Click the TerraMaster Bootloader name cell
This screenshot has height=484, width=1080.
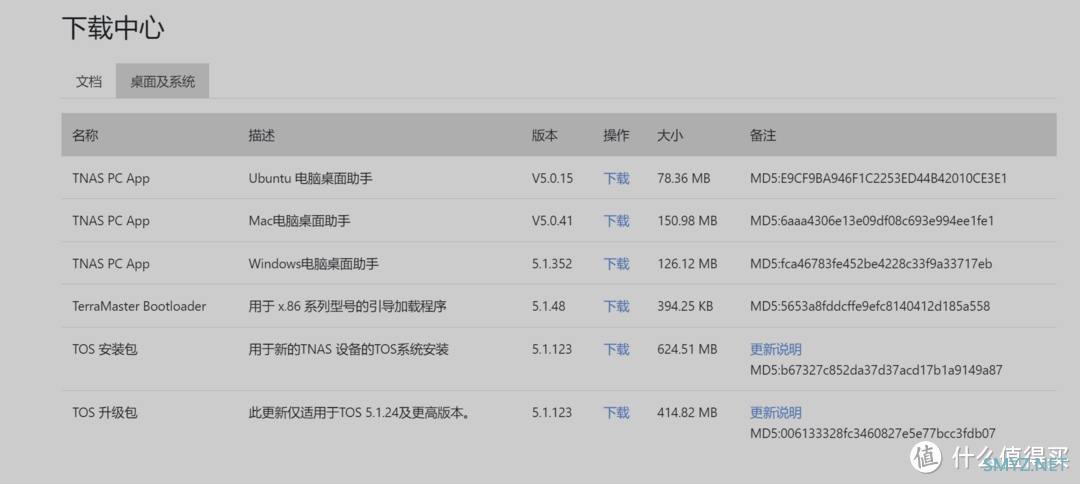[x=139, y=306]
